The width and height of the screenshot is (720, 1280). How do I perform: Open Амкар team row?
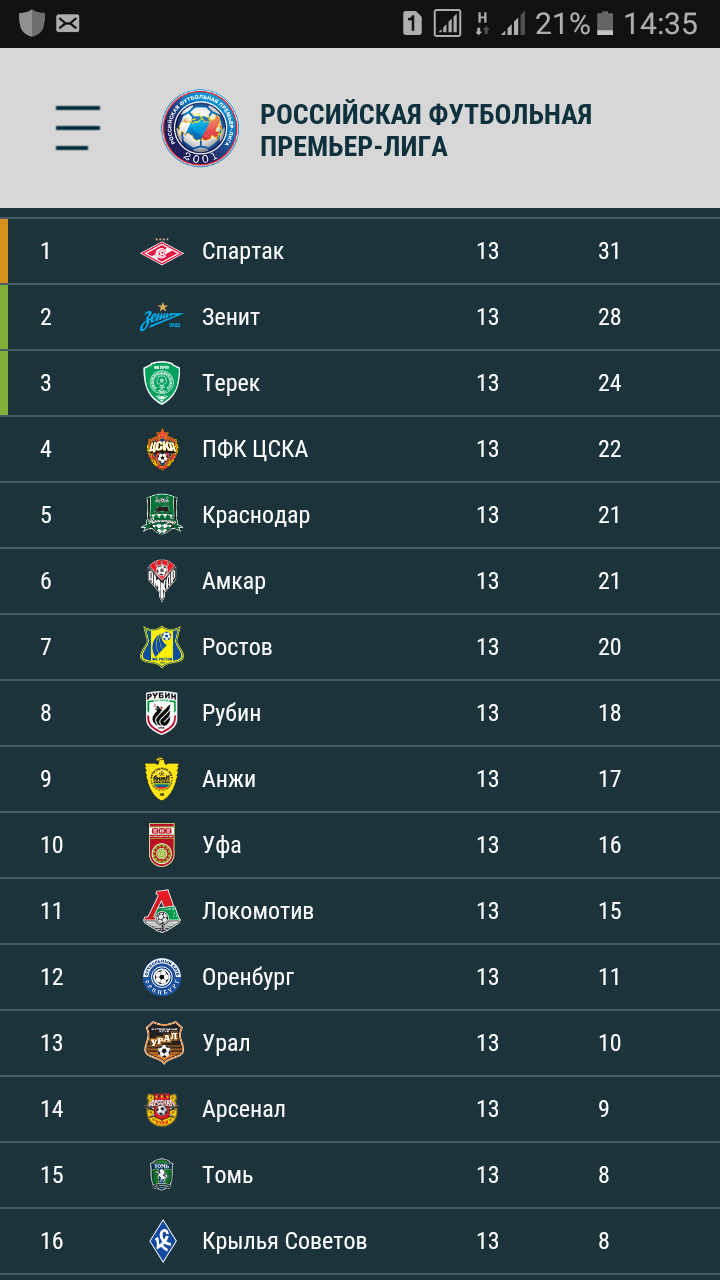point(360,581)
